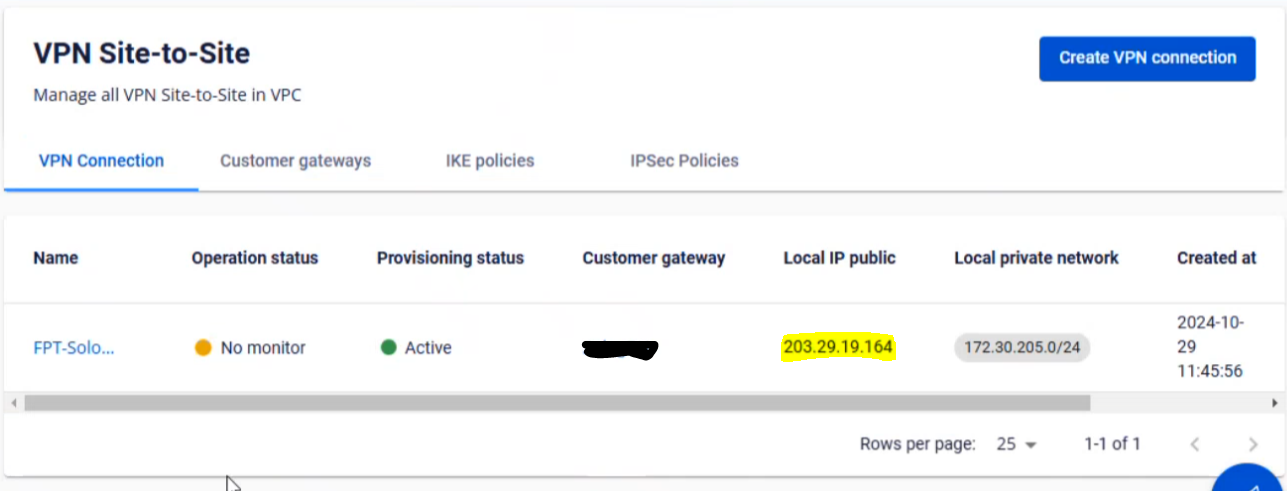Click the highlighted IP 203.29.19.164

tap(838, 348)
